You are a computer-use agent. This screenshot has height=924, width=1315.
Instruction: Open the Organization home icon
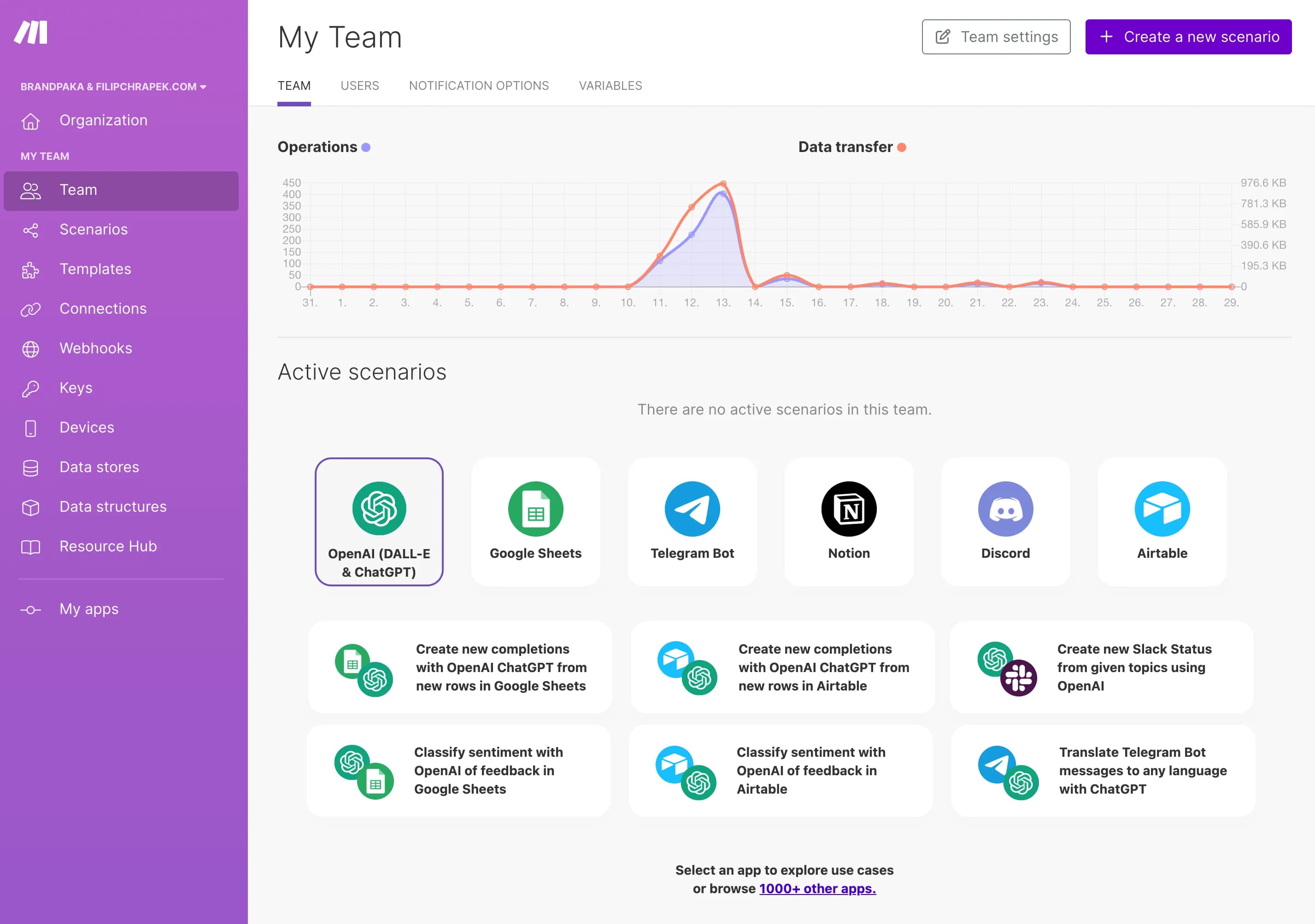click(x=30, y=121)
